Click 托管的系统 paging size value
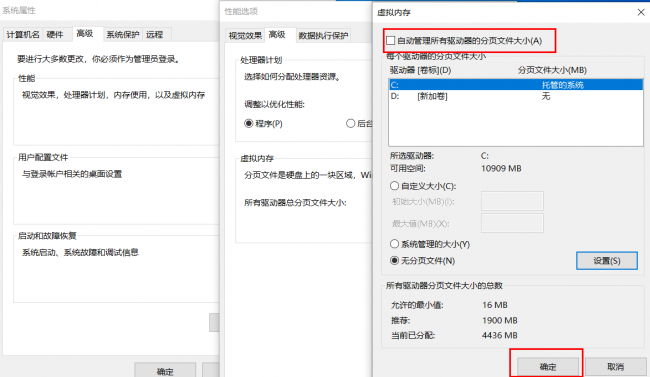Screen dimensions: 650x377 (x=563, y=85)
